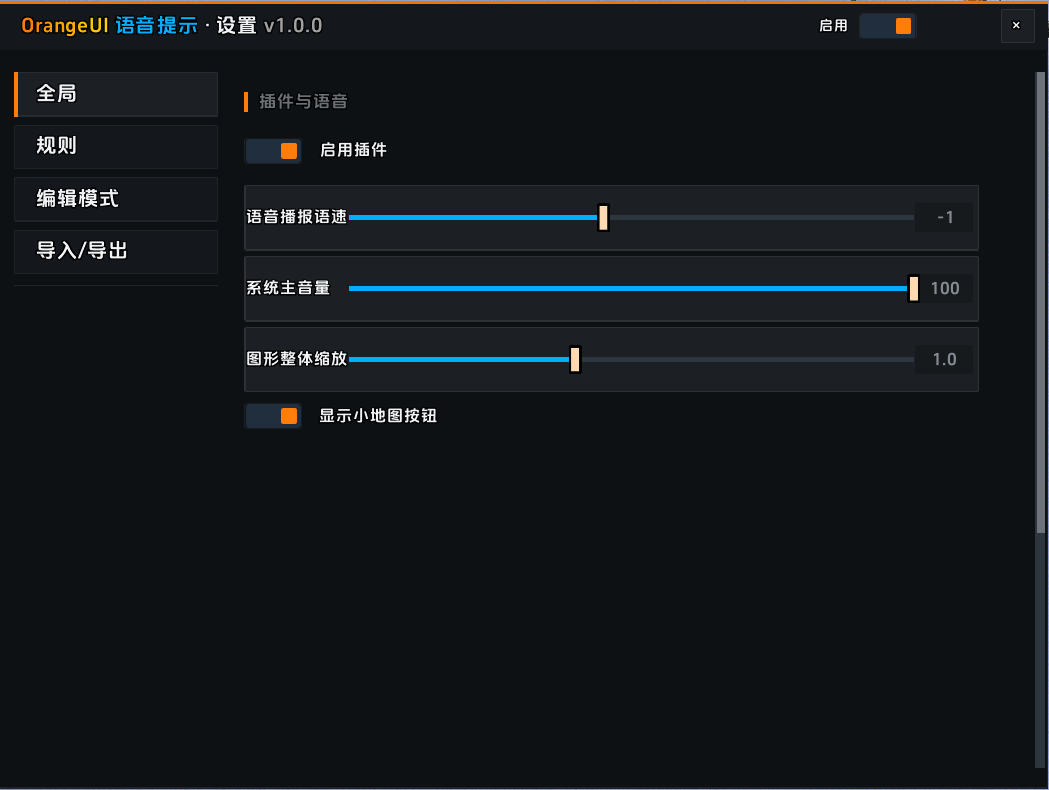The height and width of the screenshot is (790, 1049).
Task: Open the 导入/导出 tab
Action: click(116, 252)
